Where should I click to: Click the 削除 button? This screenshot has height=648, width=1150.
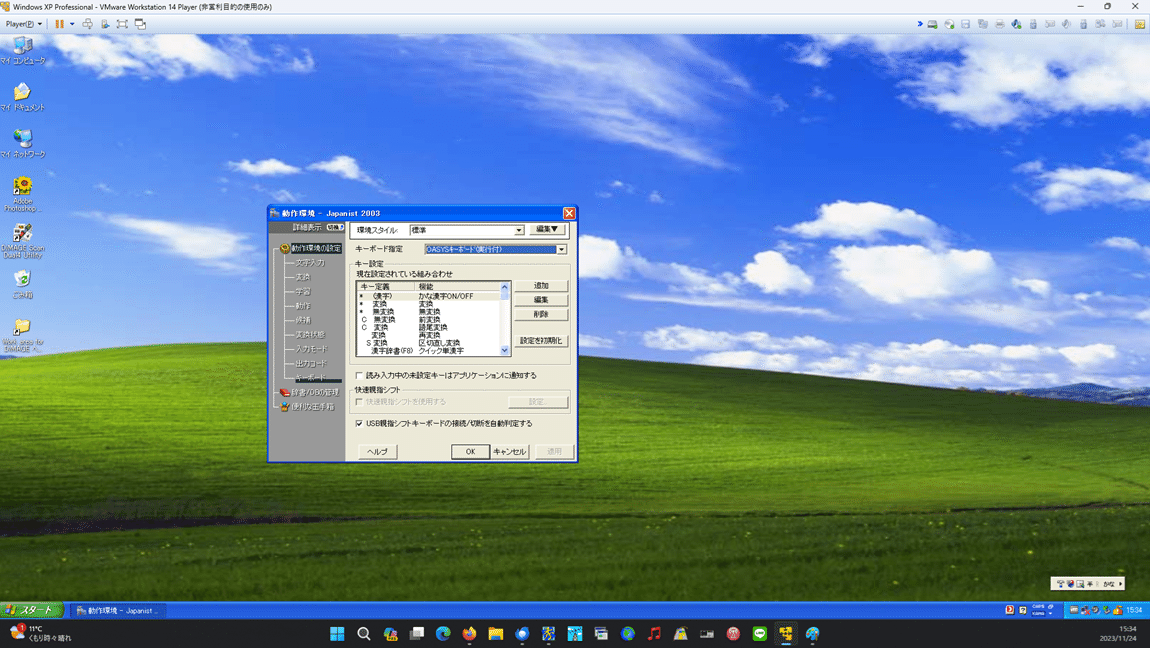click(x=541, y=314)
